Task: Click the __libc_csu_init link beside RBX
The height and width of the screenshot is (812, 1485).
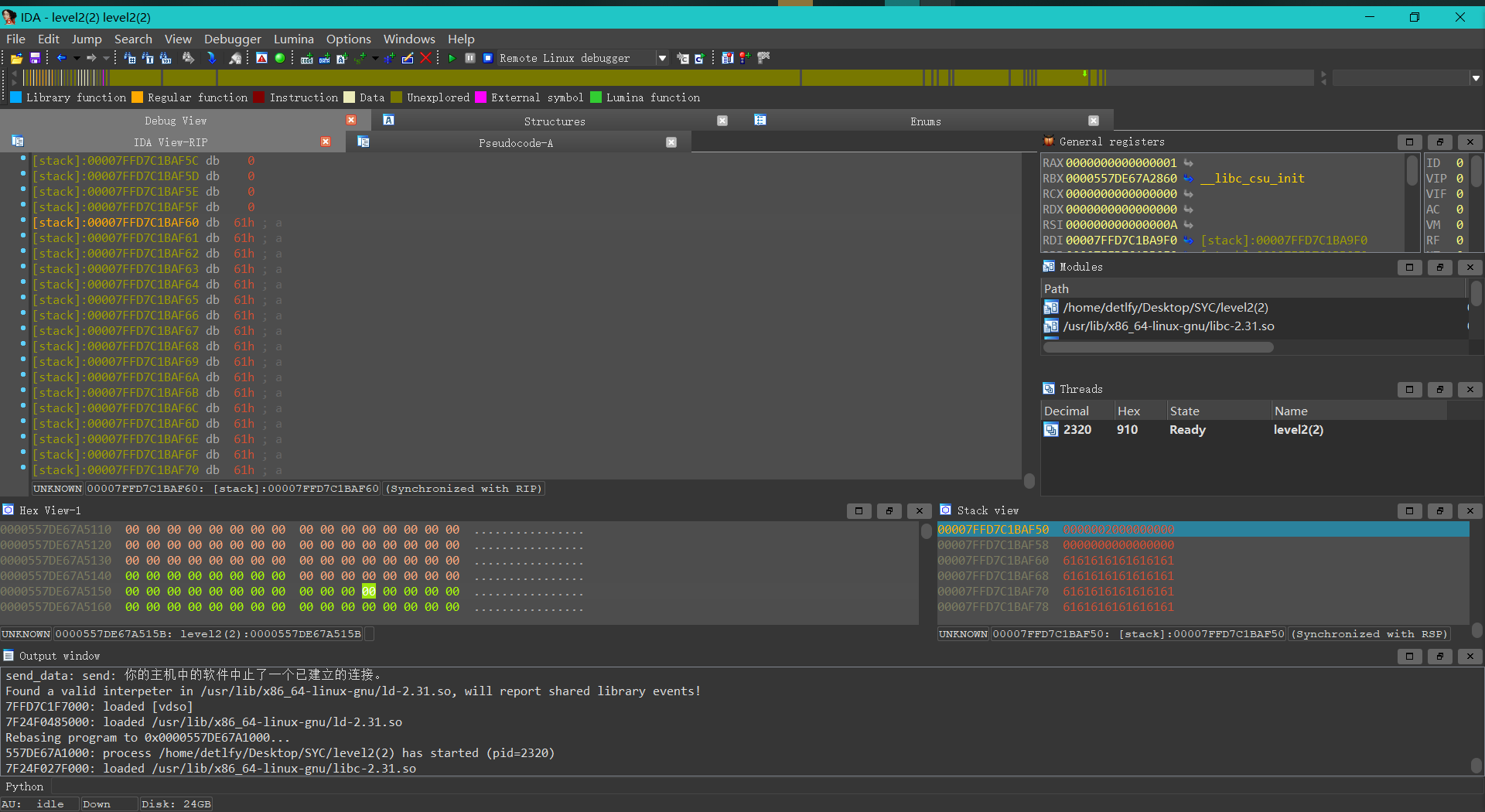Action: (1252, 179)
